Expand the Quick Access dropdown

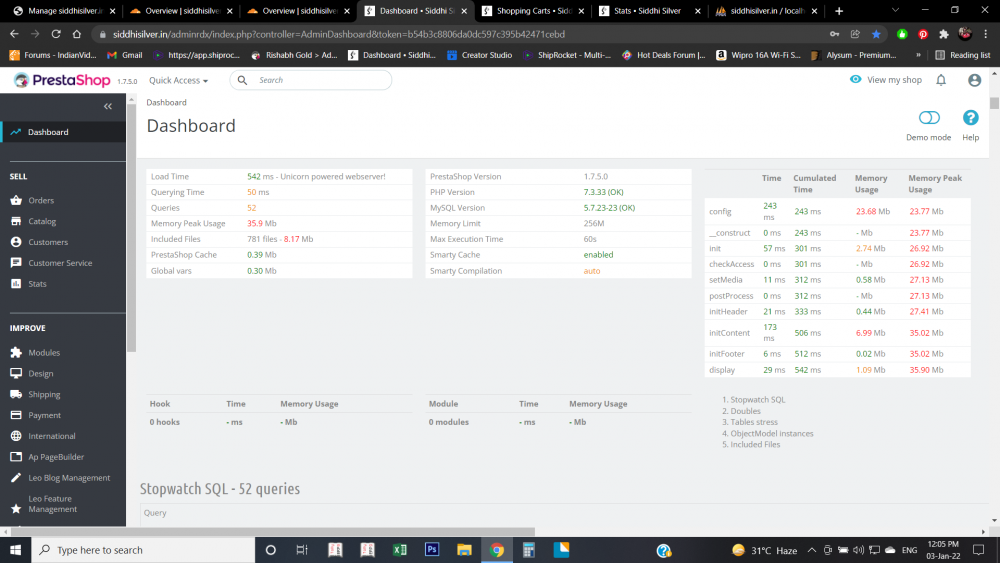(x=179, y=80)
